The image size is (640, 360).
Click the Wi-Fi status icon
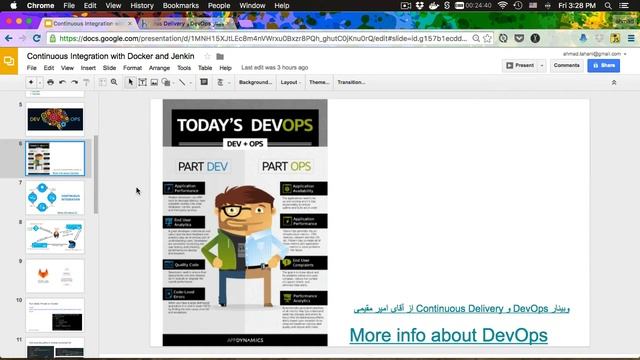[x=503, y=6]
